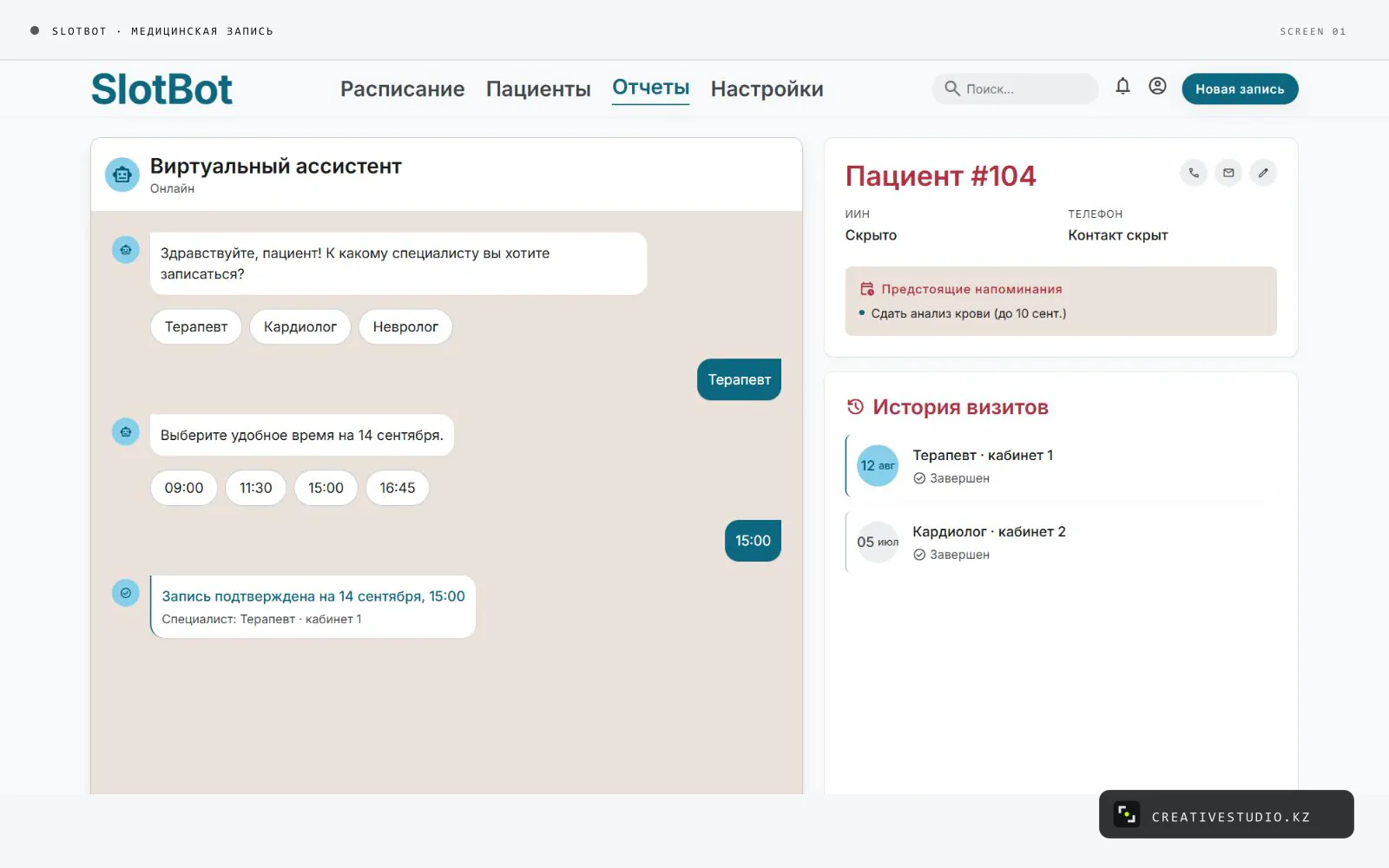
Task: Pick the 15:00 time slot chip
Action: (326, 488)
